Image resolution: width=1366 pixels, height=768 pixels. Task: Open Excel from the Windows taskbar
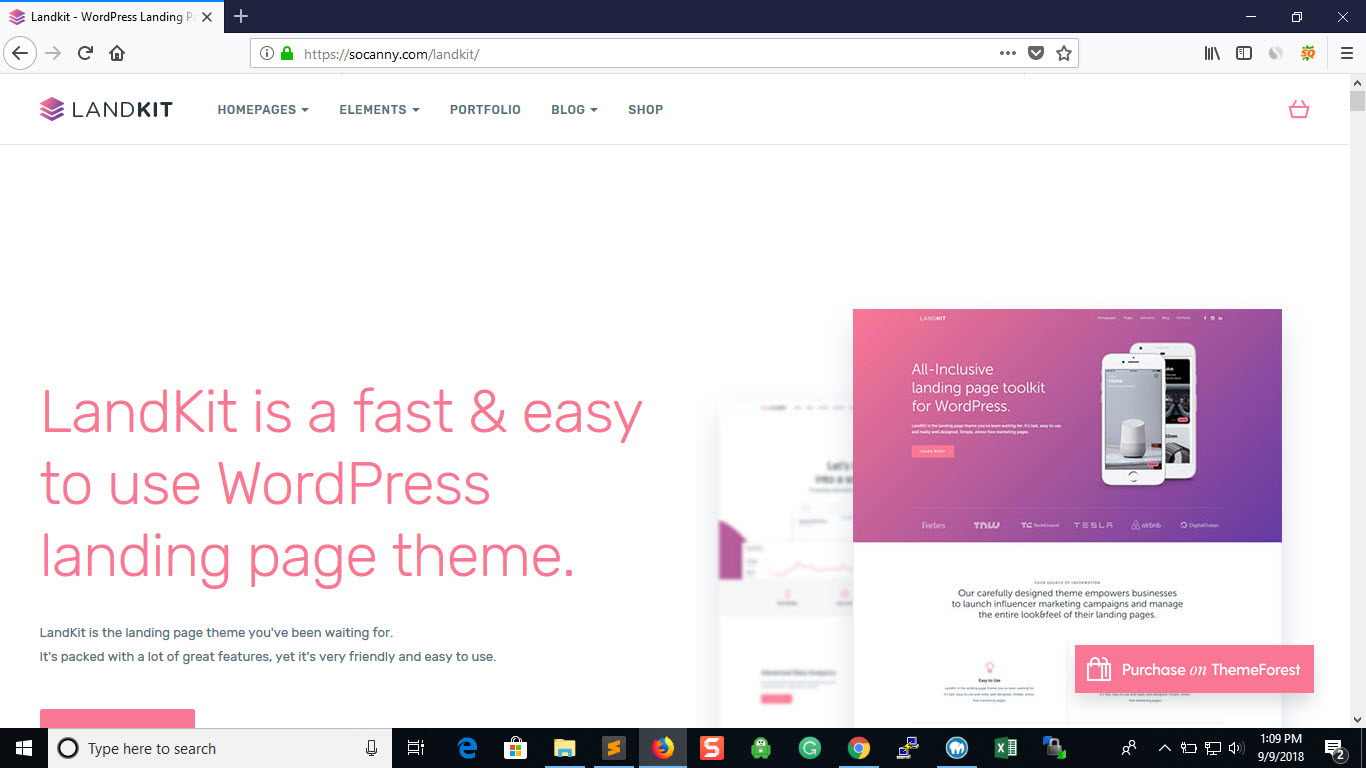[1005, 748]
